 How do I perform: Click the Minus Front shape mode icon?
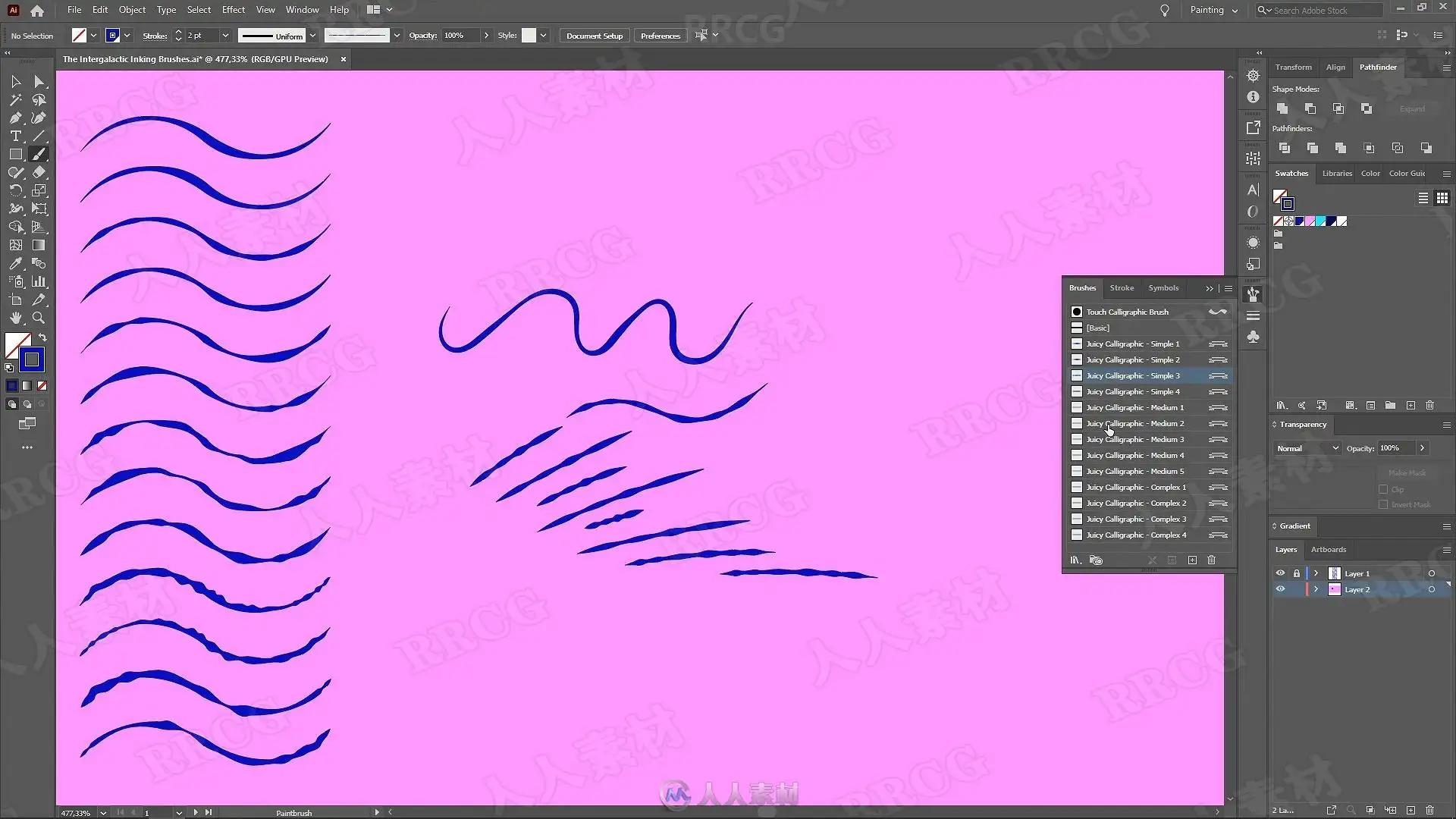click(x=1310, y=108)
